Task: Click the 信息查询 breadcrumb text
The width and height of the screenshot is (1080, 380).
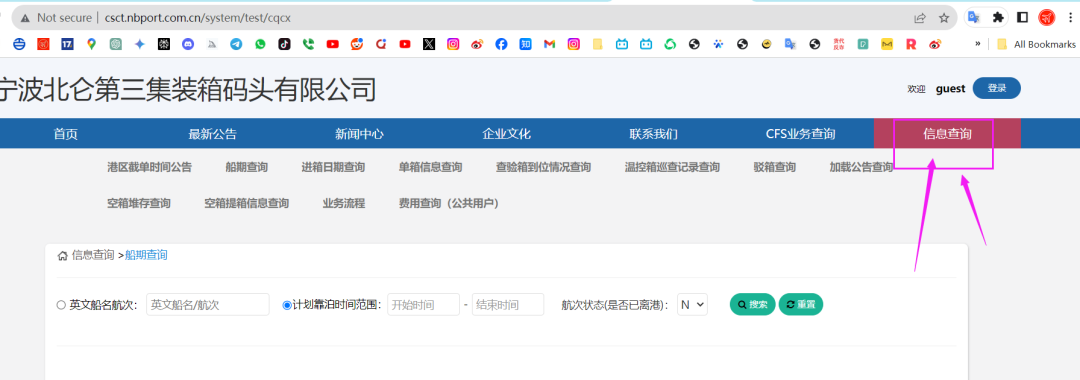Action: tap(93, 255)
